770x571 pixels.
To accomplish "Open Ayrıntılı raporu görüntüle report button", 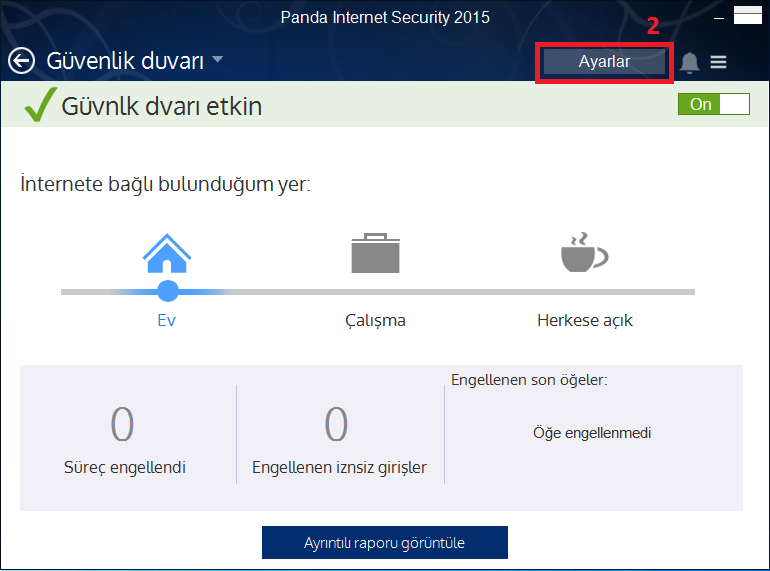I will point(385,543).
